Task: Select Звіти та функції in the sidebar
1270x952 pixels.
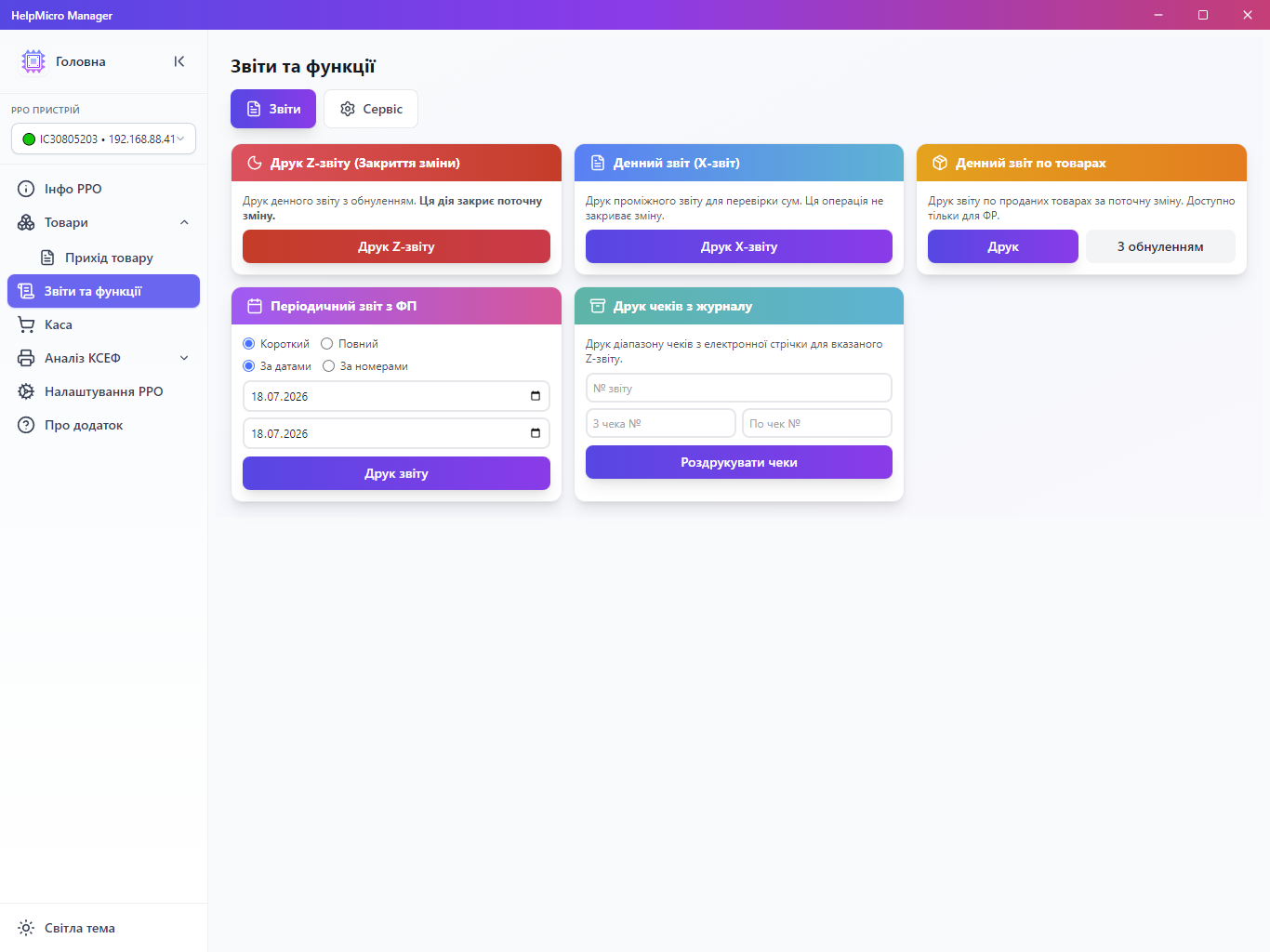Action: [104, 291]
